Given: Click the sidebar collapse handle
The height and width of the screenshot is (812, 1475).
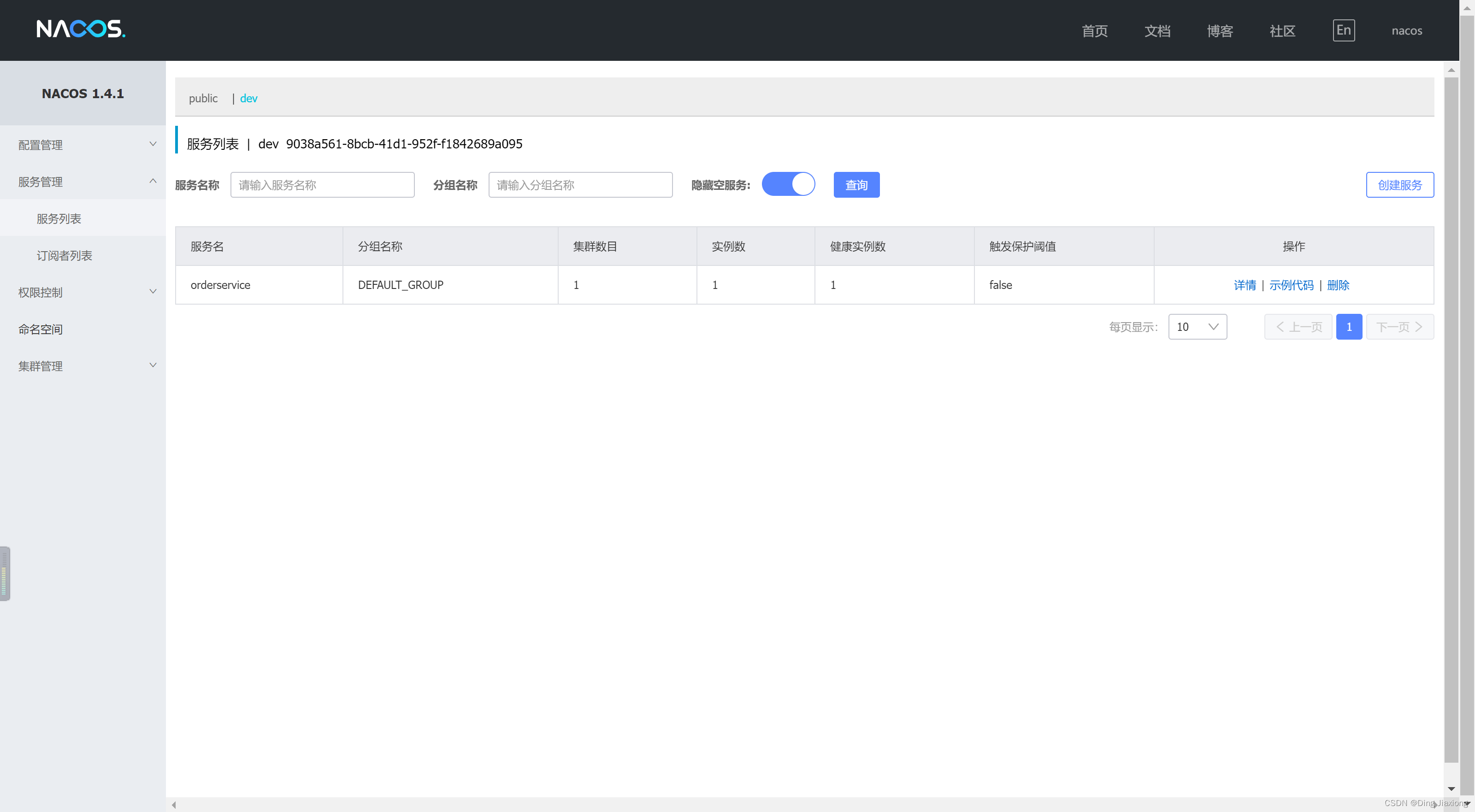Looking at the screenshot, I should point(5,573).
